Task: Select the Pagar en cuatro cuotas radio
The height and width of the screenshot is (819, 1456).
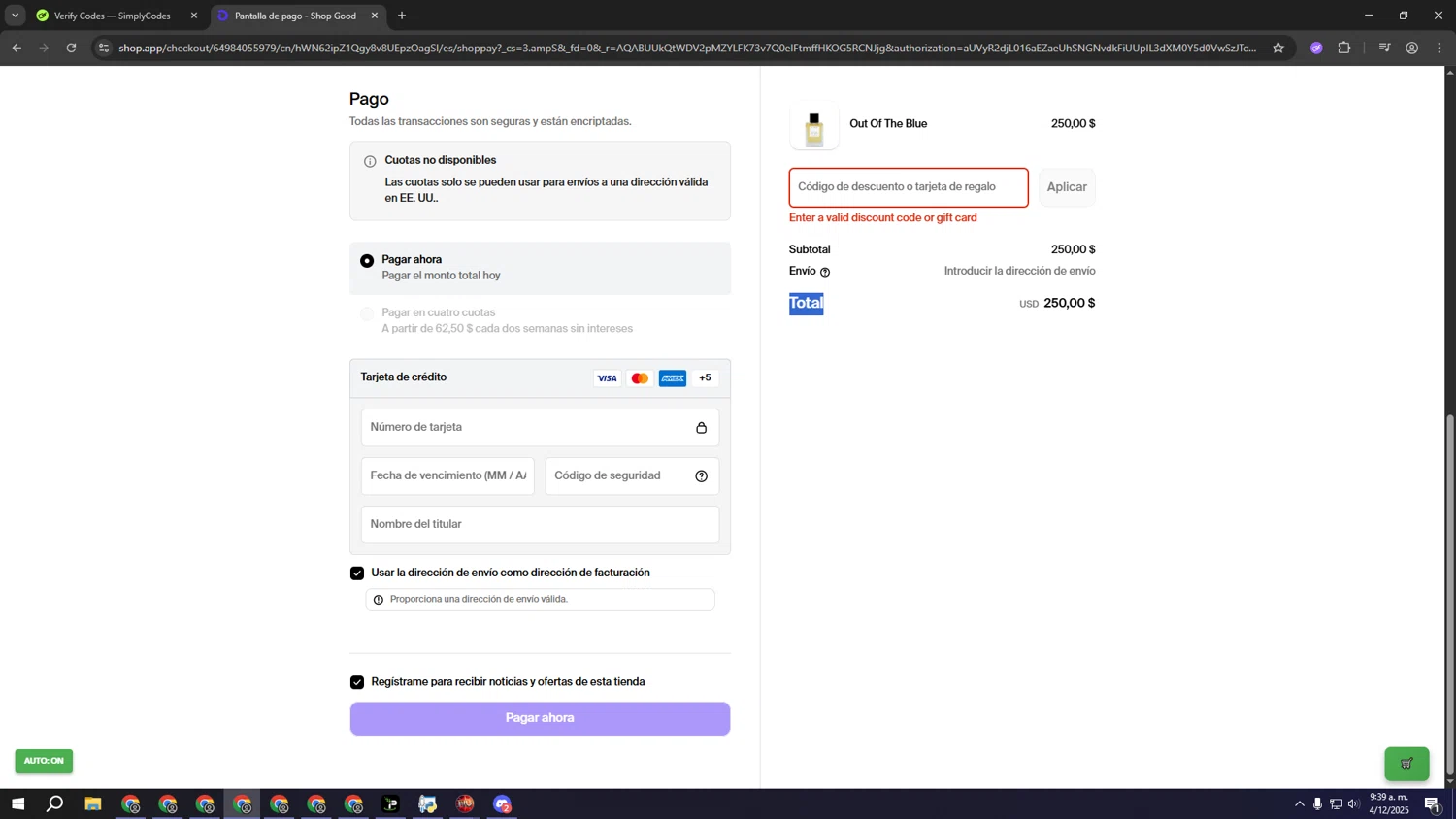Action: point(367,313)
